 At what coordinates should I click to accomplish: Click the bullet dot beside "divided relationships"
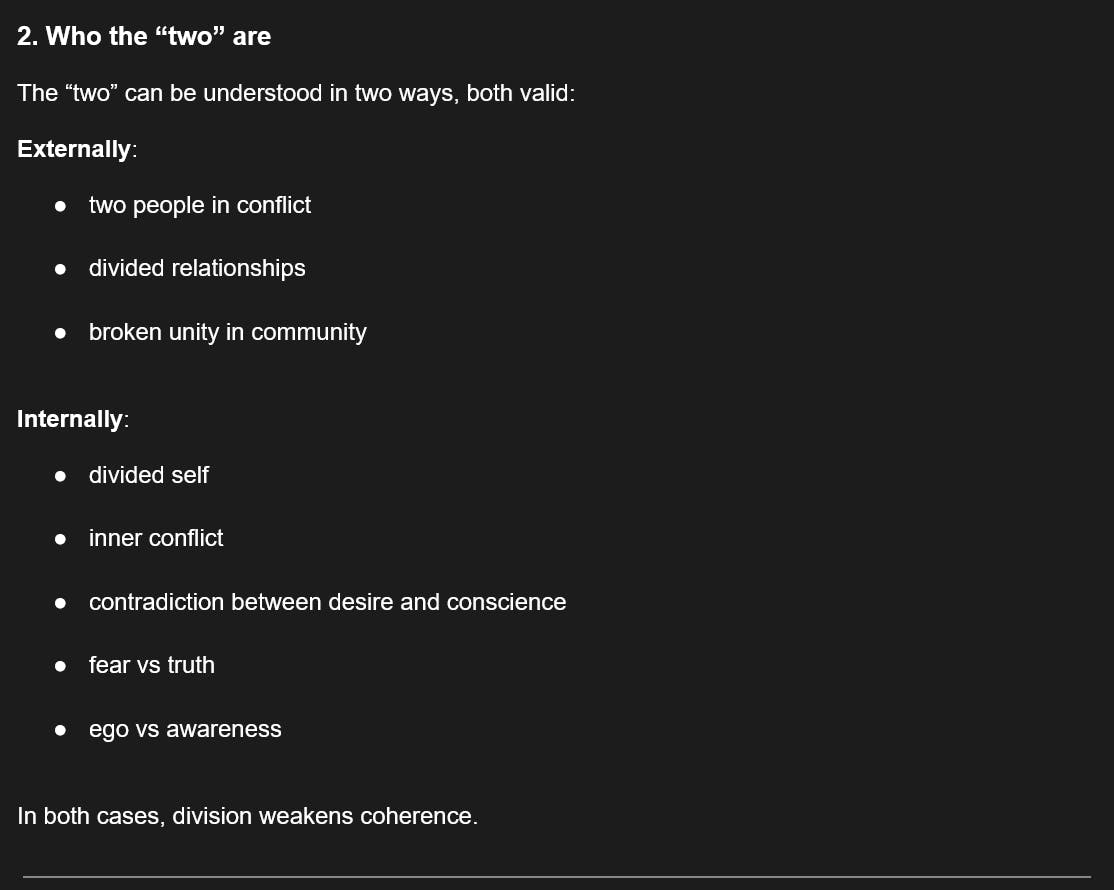[x=61, y=269]
